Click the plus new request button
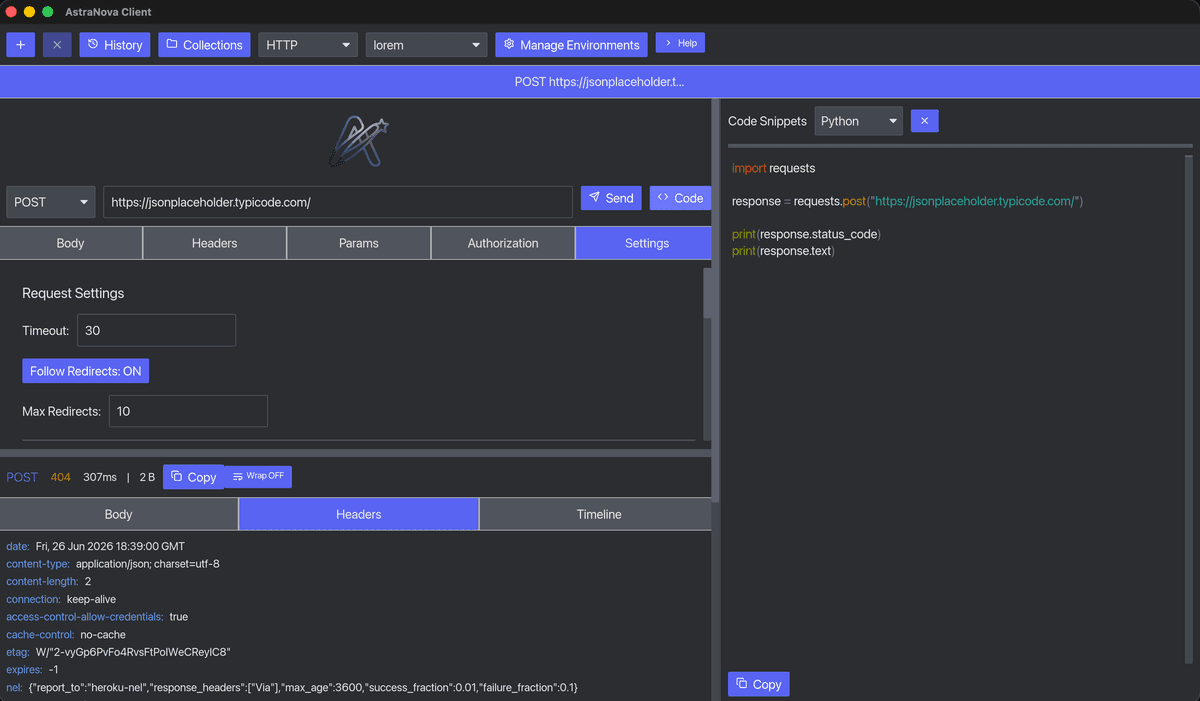The width and height of the screenshot is (1200, 701). coord(20,45)
